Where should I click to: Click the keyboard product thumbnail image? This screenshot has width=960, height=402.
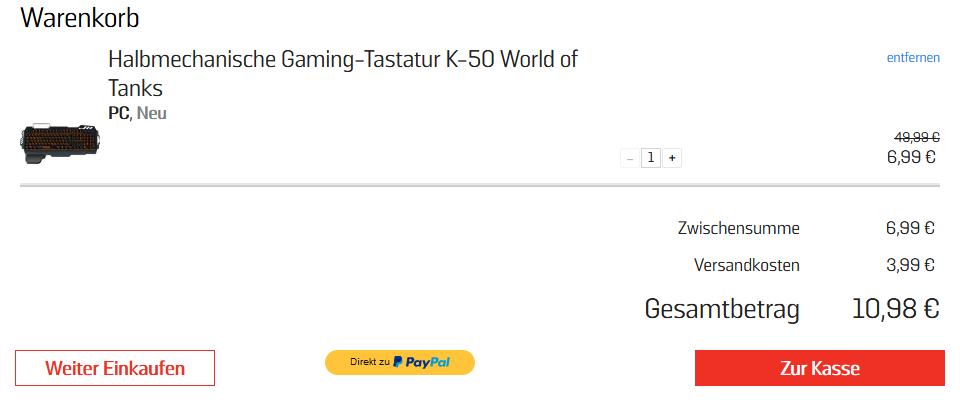tap(61, 143)
